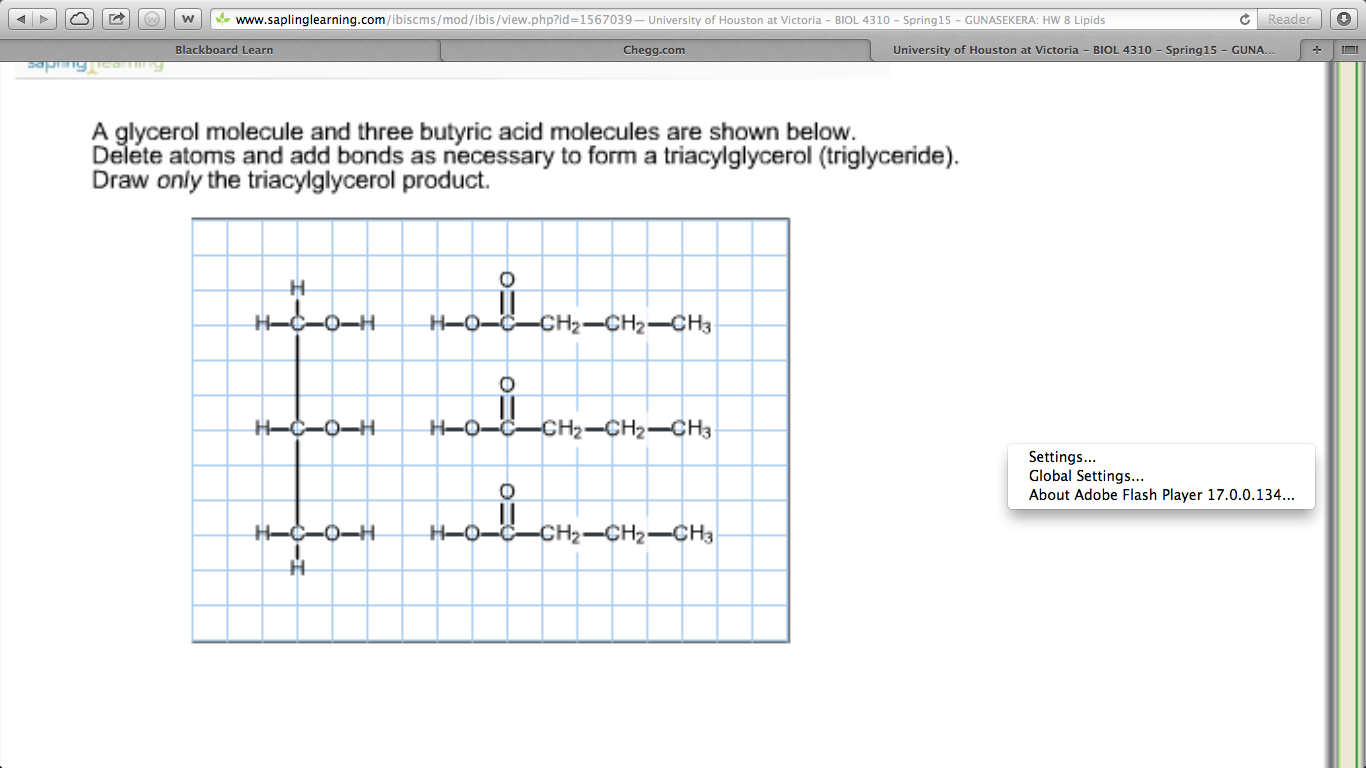Open iCloud Tabs from the cloud icon
This screenshot has height=768, width=1366.
78,17
